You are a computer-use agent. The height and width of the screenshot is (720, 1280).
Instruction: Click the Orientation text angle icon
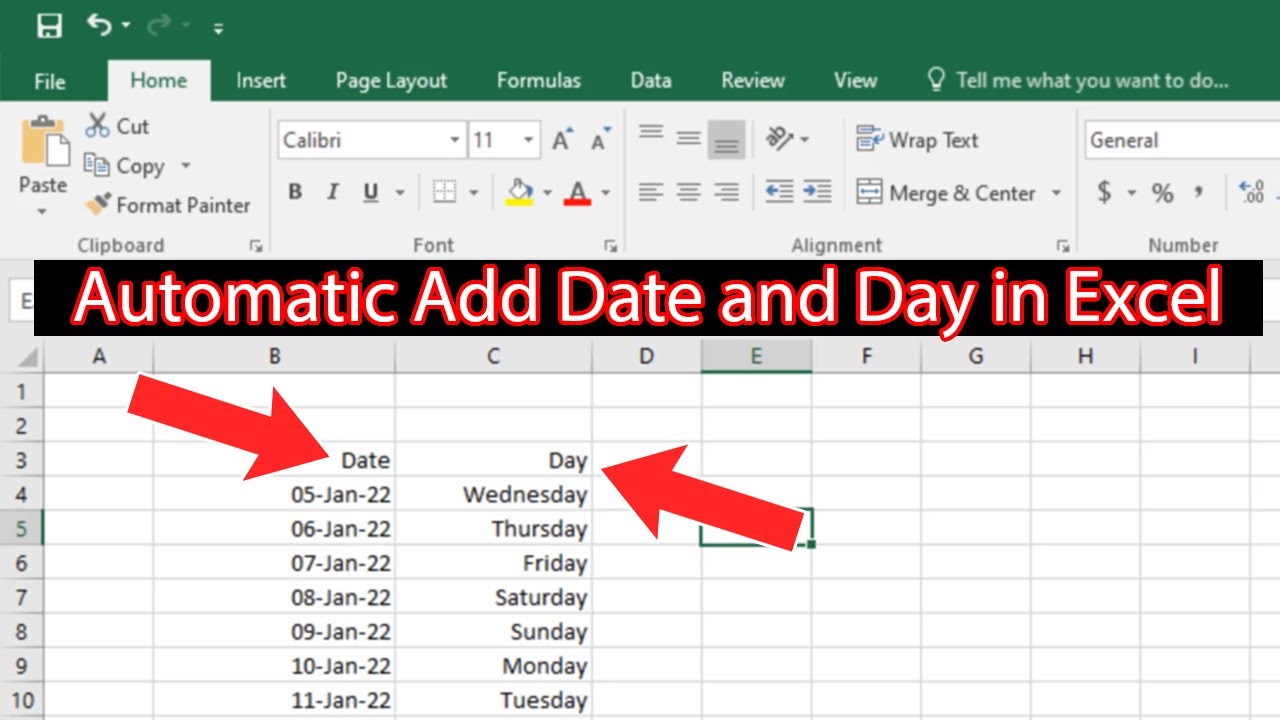coord(781,140)
